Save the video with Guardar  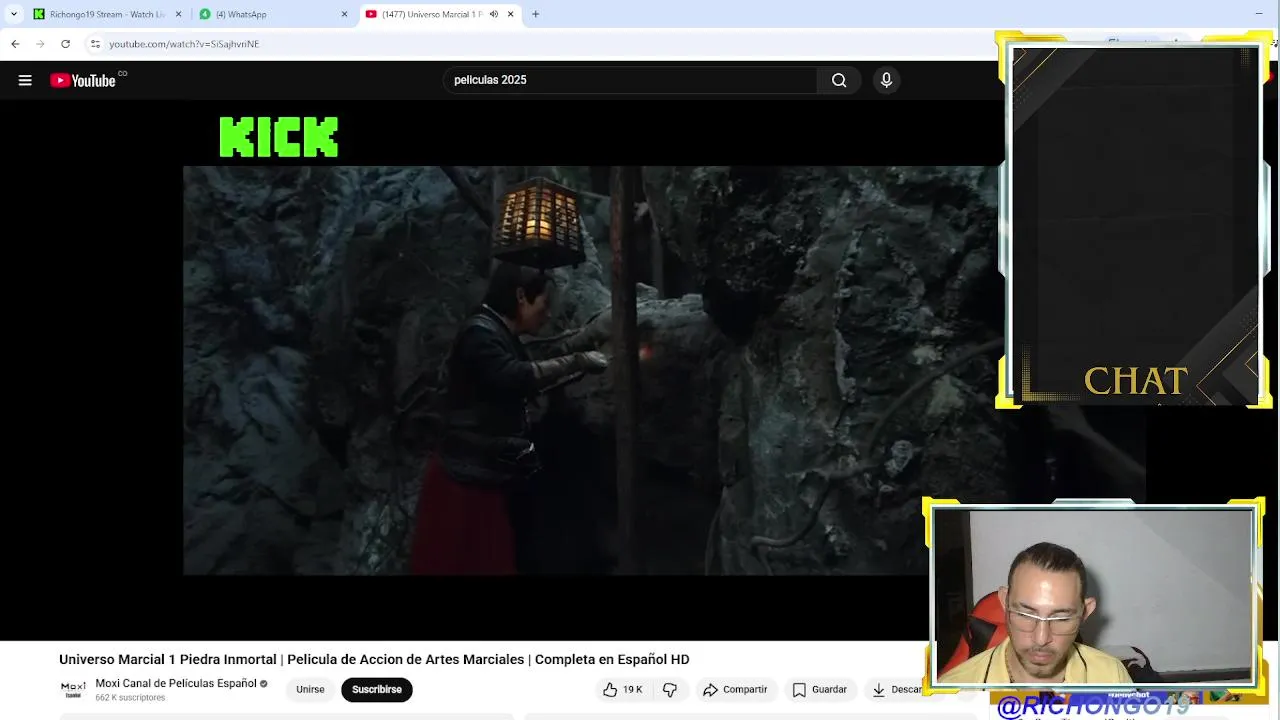coord(820,690)
